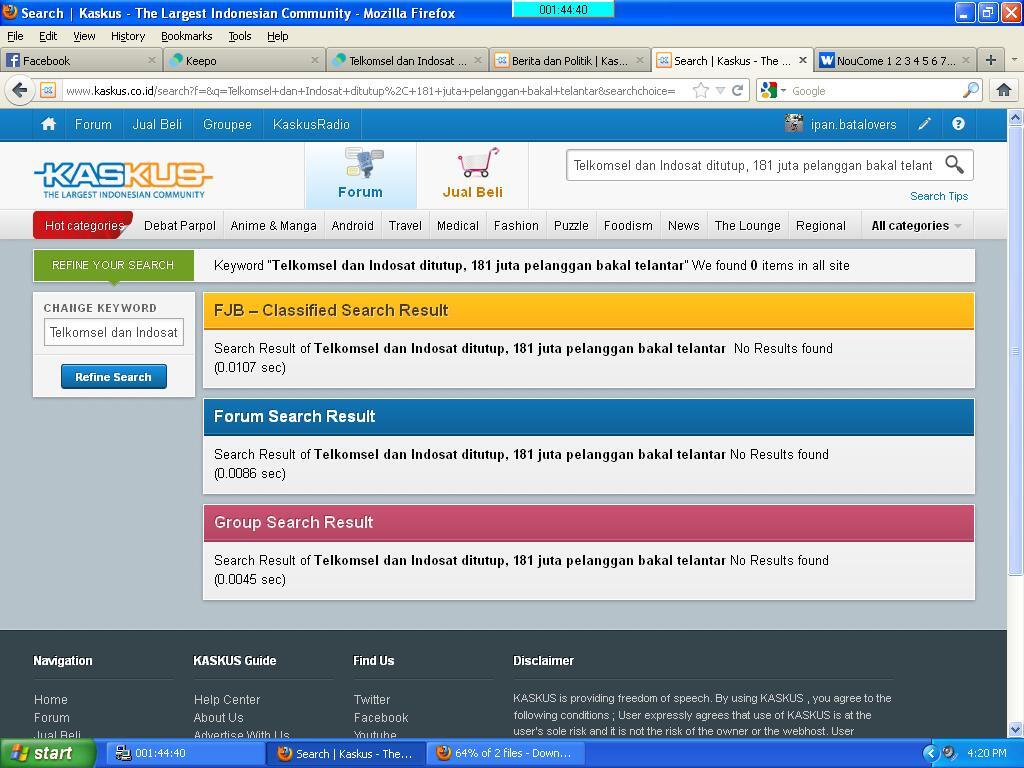This screenshot has height=768, width=1024.
Task: Select the Foodism category
Action: click(628, 226)
